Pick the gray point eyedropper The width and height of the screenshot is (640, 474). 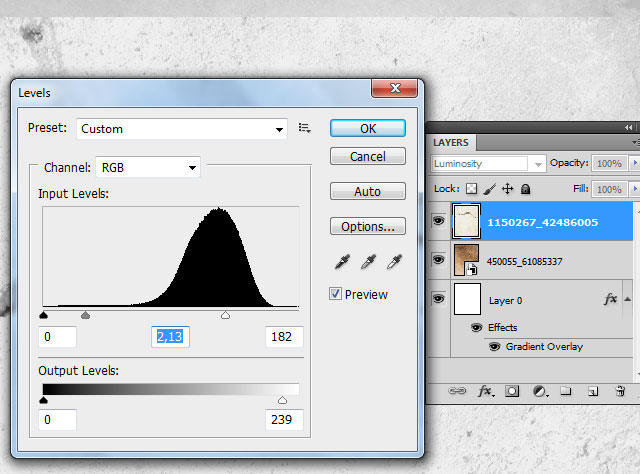click(368, 262)
